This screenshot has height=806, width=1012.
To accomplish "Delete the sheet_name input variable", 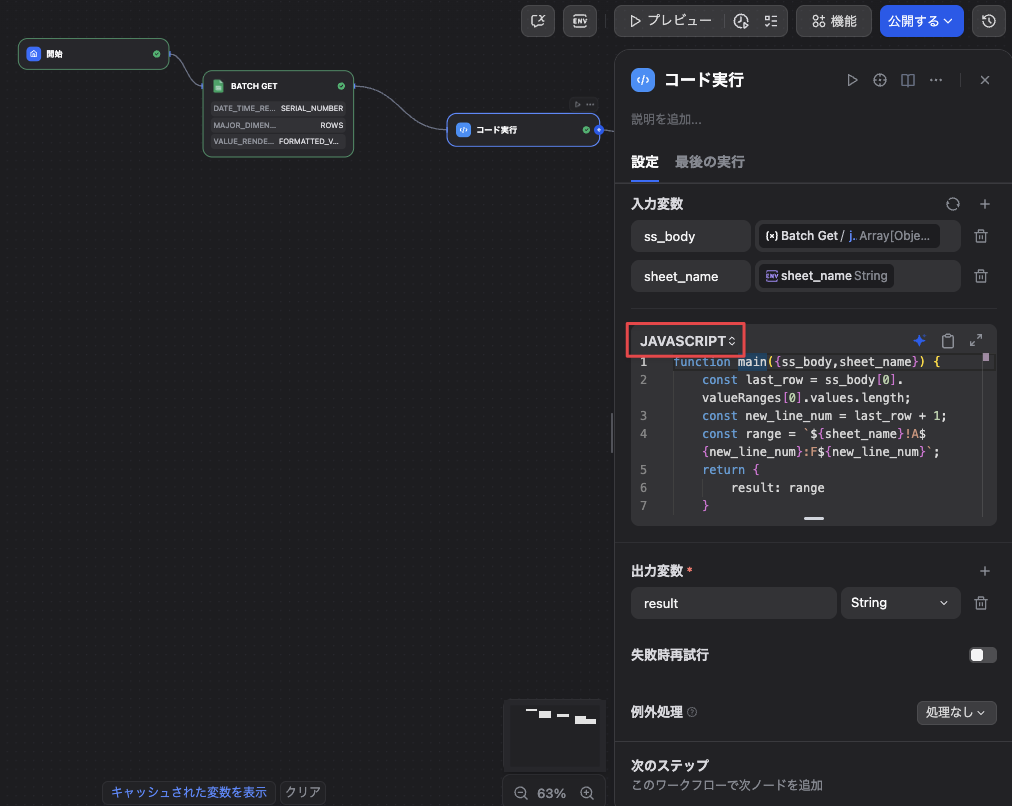I will click(980, 276).
